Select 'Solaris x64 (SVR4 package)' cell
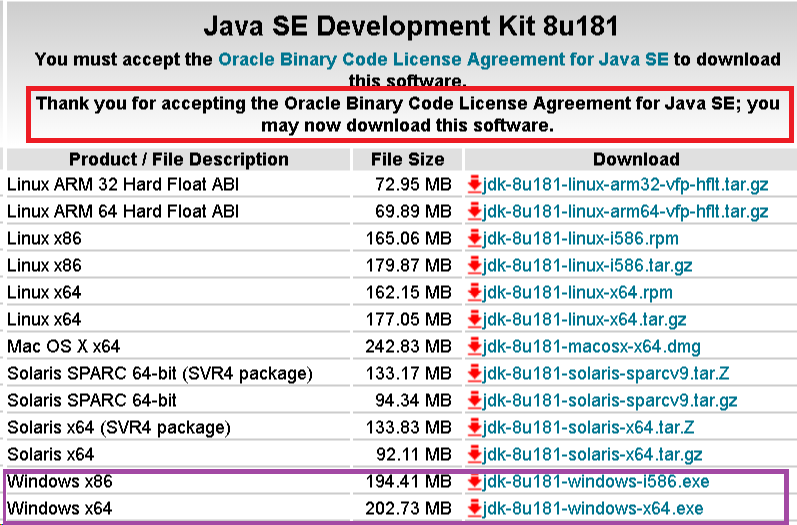Screen dimensions: 797x525 tap(119, 427)
